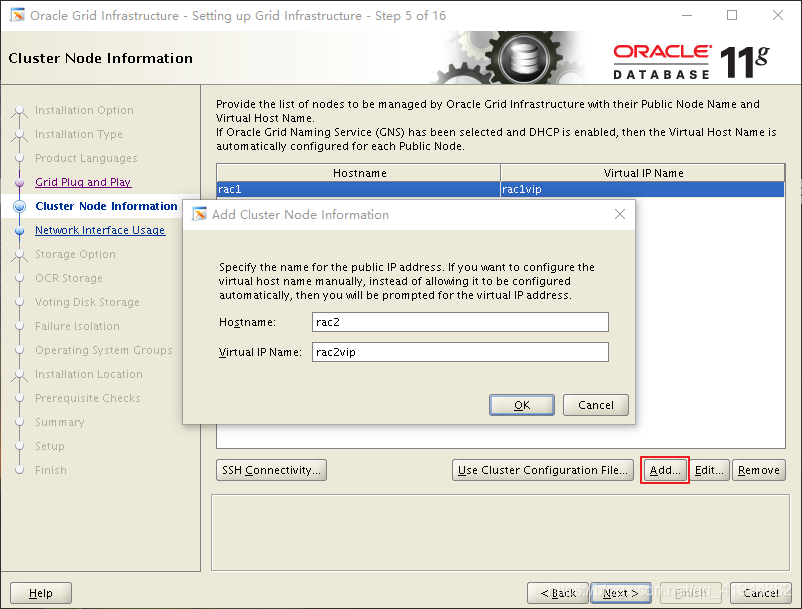Click OK in Add Cluster Node dialog
802x609 pixels.
521,405
